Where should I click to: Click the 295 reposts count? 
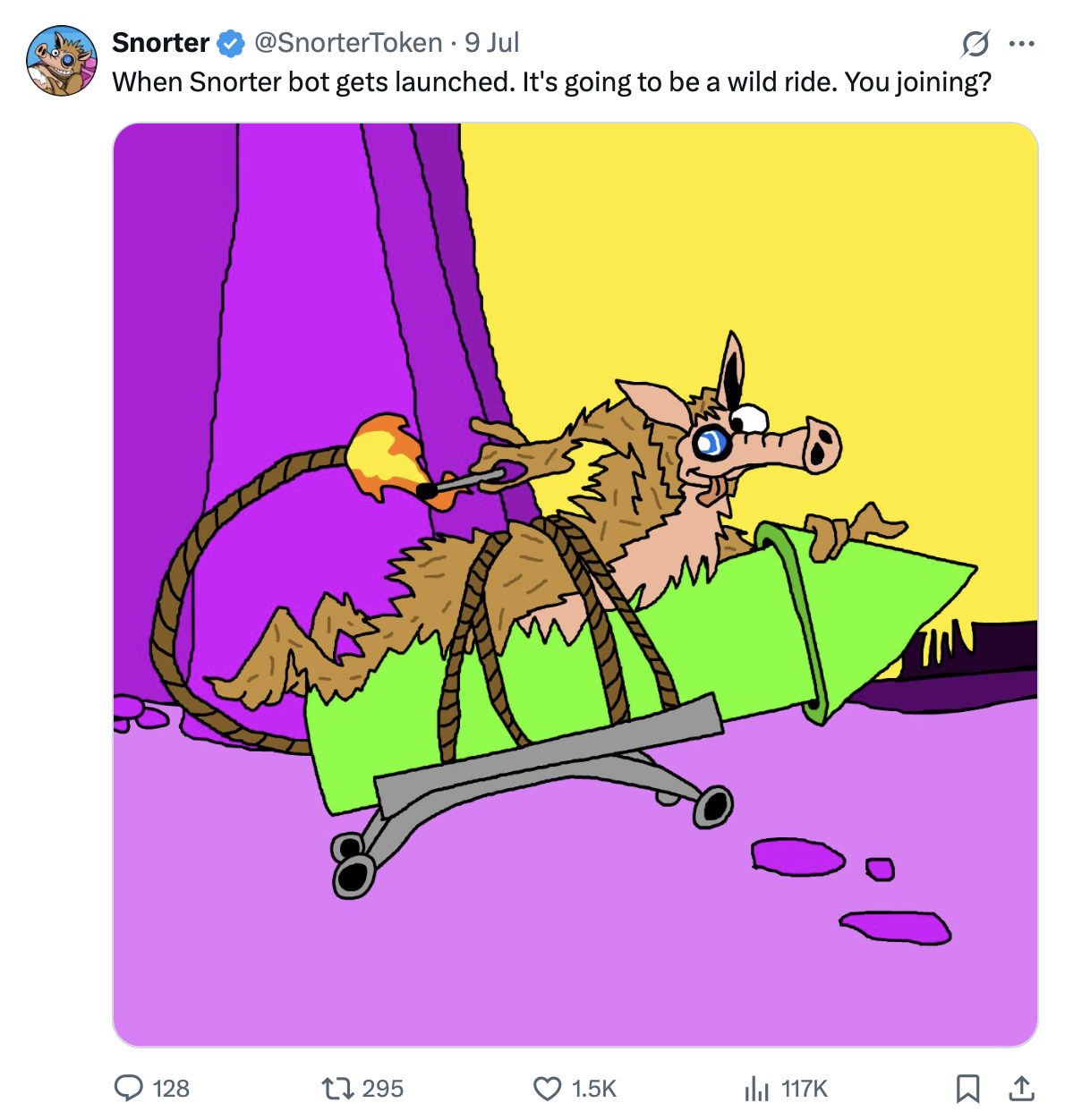pyautogui.click(x=383, y=1088)
